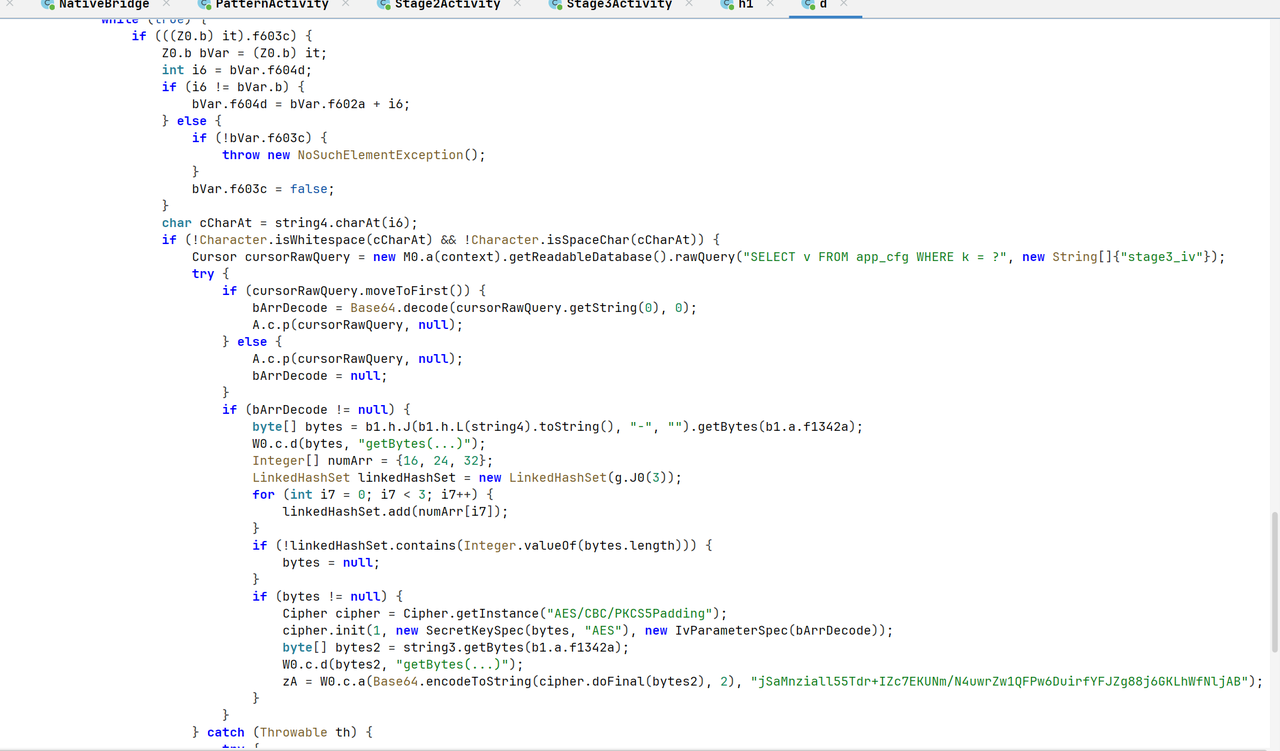Click the class icon on Stage2Activity tab
This screenshot has width=1280, height=751.
pos(384,4)
